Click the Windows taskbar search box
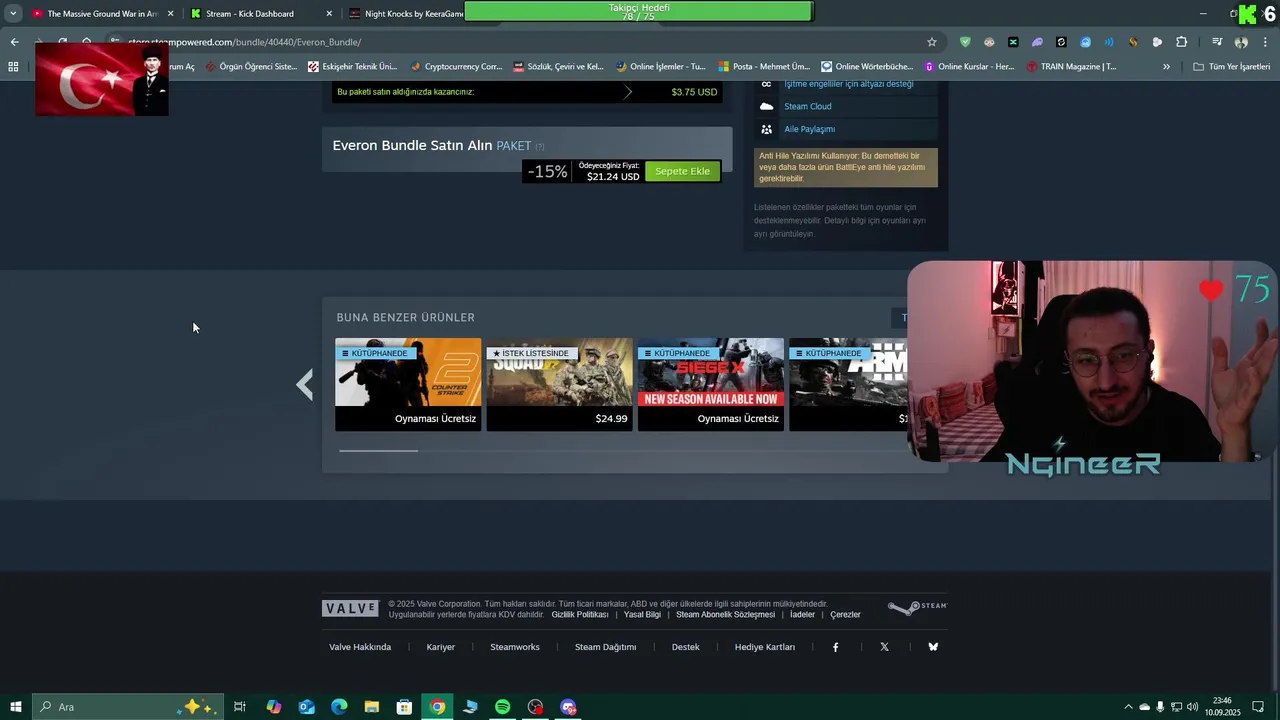This screenshot has width=1280, height=720. pyautogui.click(x=127, y=707)
